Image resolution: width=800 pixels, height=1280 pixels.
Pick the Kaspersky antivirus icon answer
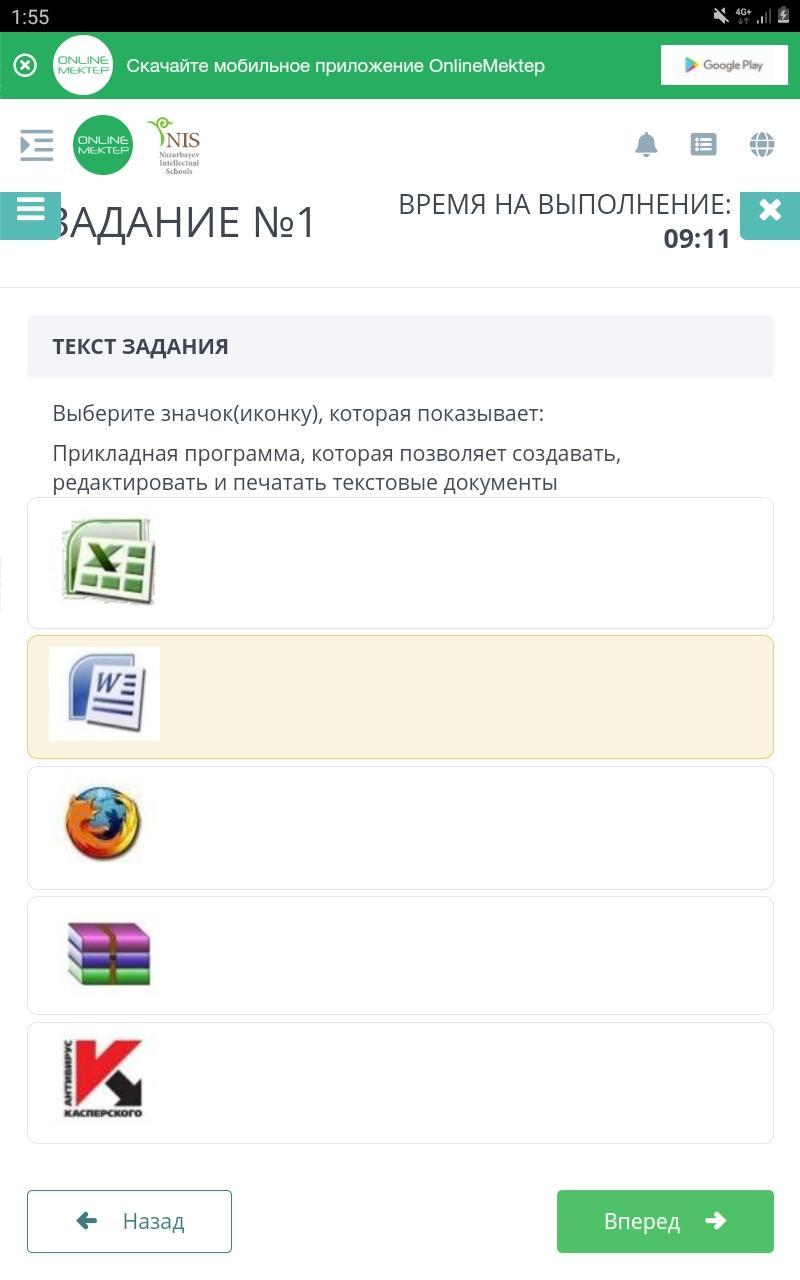pos(103,1080)
